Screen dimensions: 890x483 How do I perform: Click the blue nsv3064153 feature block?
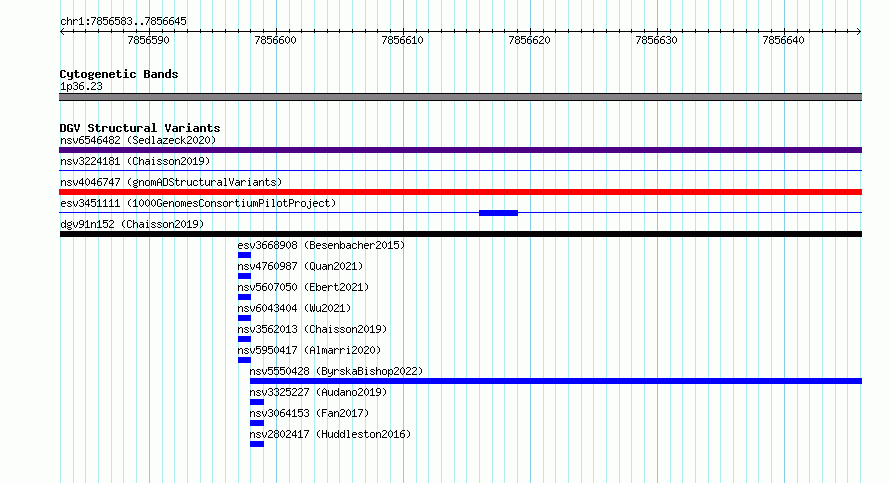[257, 423]
